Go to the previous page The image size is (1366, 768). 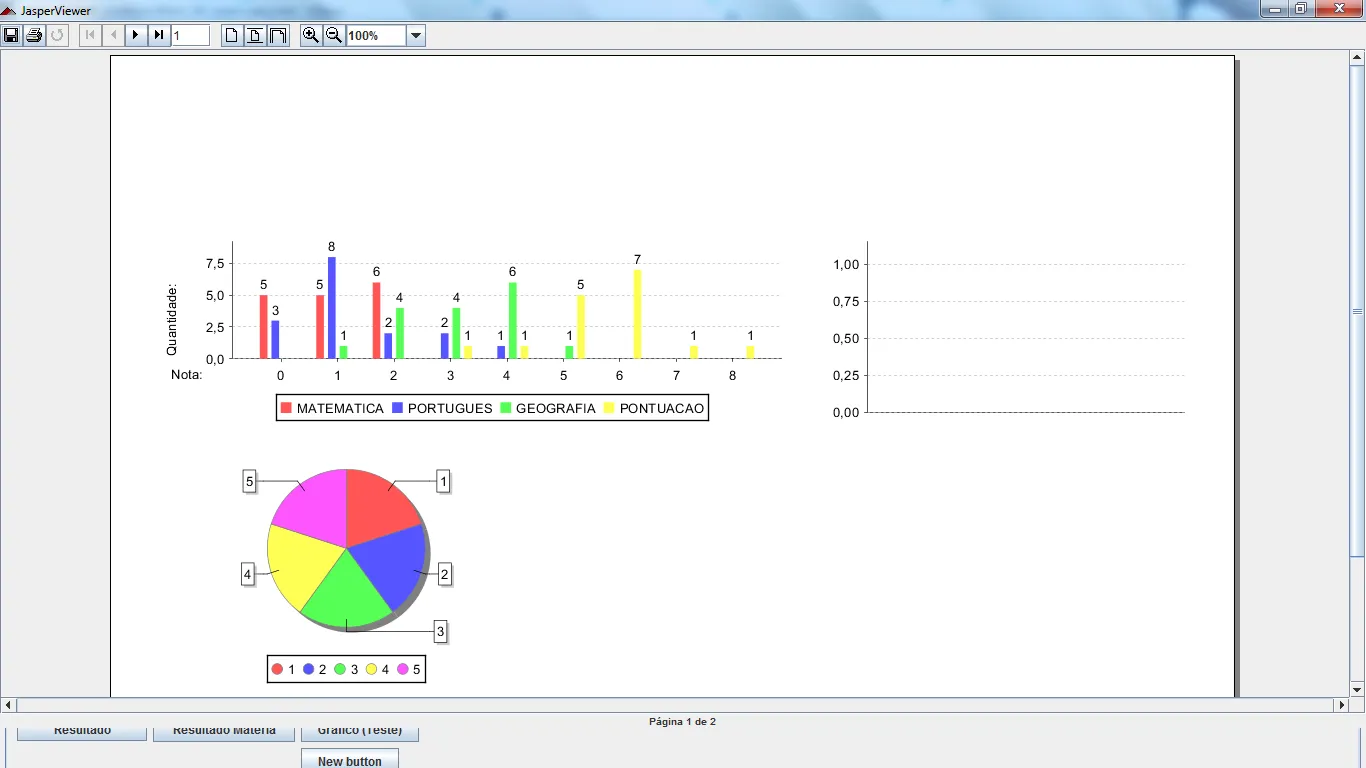coord(113,36)
